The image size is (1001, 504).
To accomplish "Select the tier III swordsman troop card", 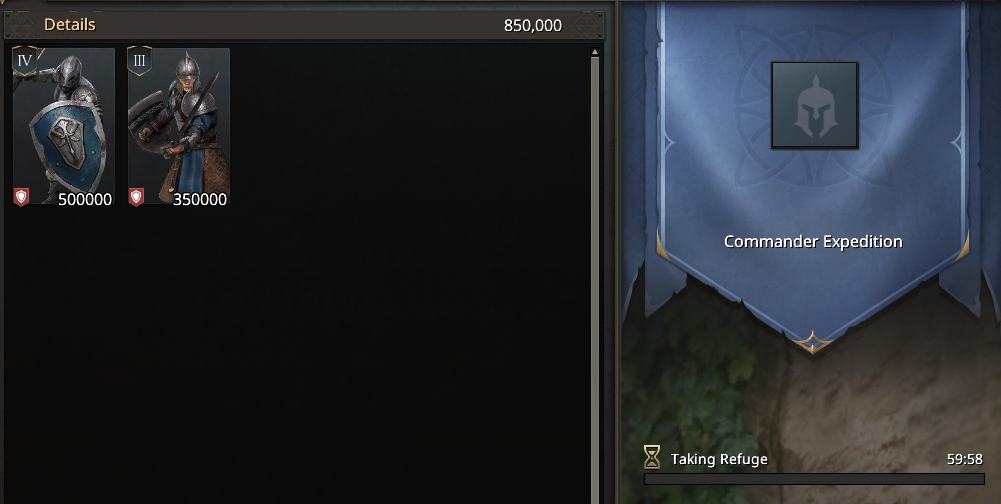I will (179, 126).
